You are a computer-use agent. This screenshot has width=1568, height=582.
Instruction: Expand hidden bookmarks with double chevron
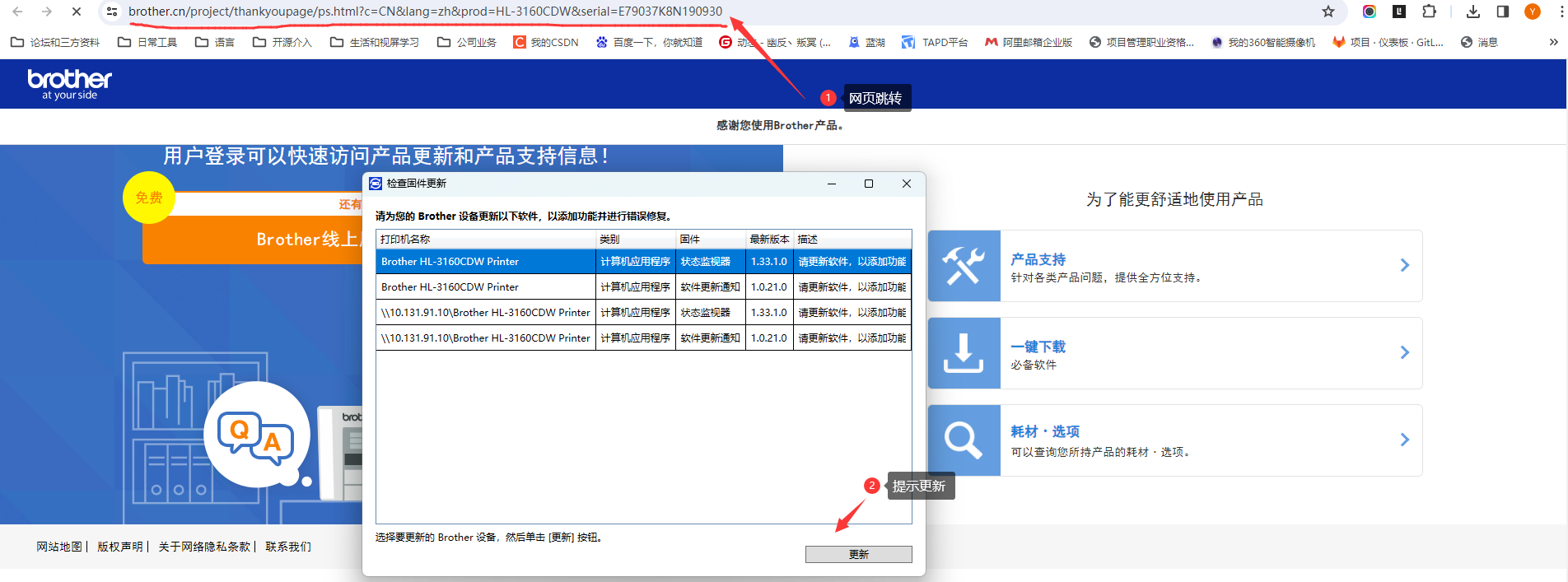point(1553,42)
